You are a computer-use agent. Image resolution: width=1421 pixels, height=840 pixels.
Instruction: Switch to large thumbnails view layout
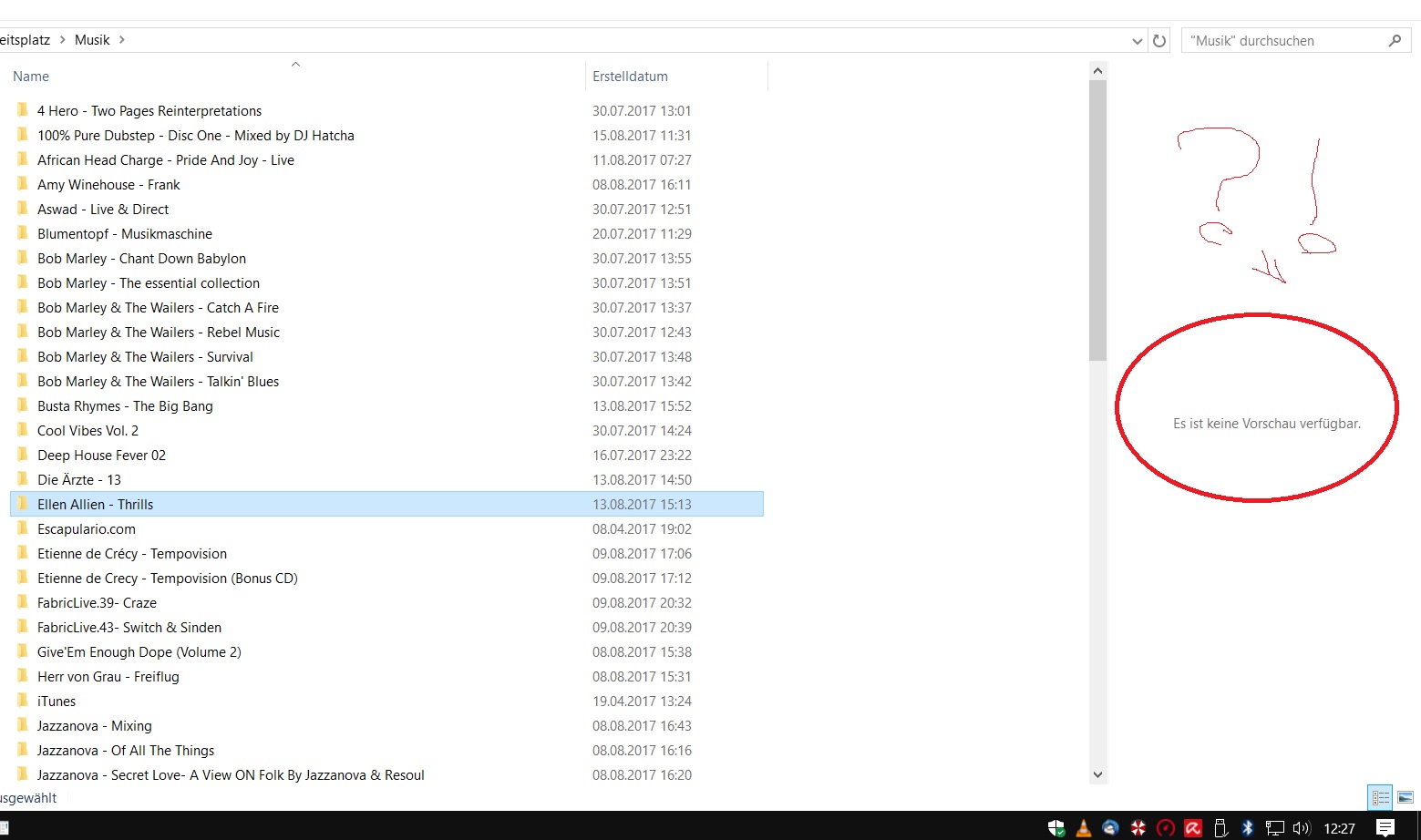[1406, 797]
